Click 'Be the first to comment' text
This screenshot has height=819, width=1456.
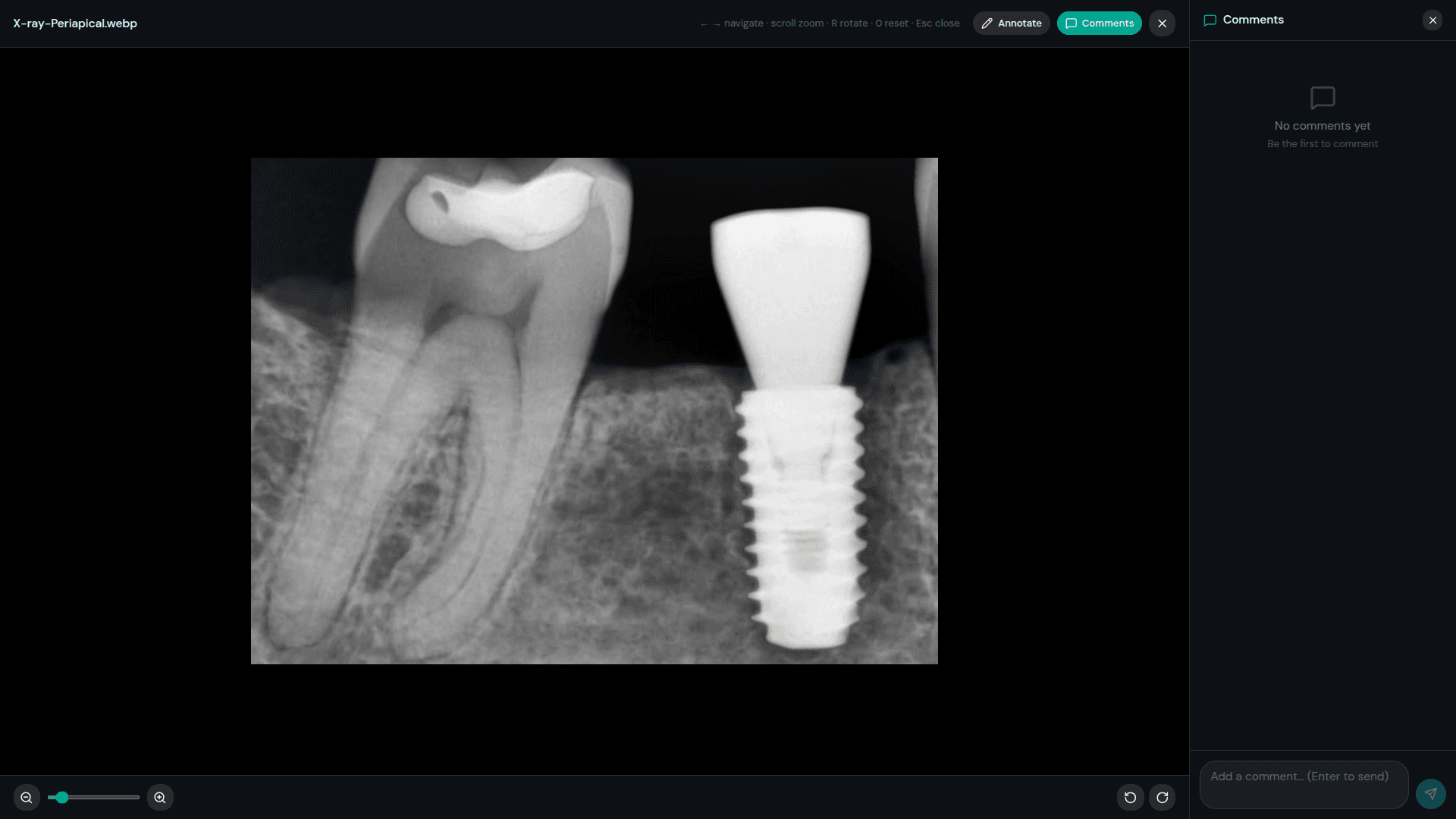tap(1322, 144)
